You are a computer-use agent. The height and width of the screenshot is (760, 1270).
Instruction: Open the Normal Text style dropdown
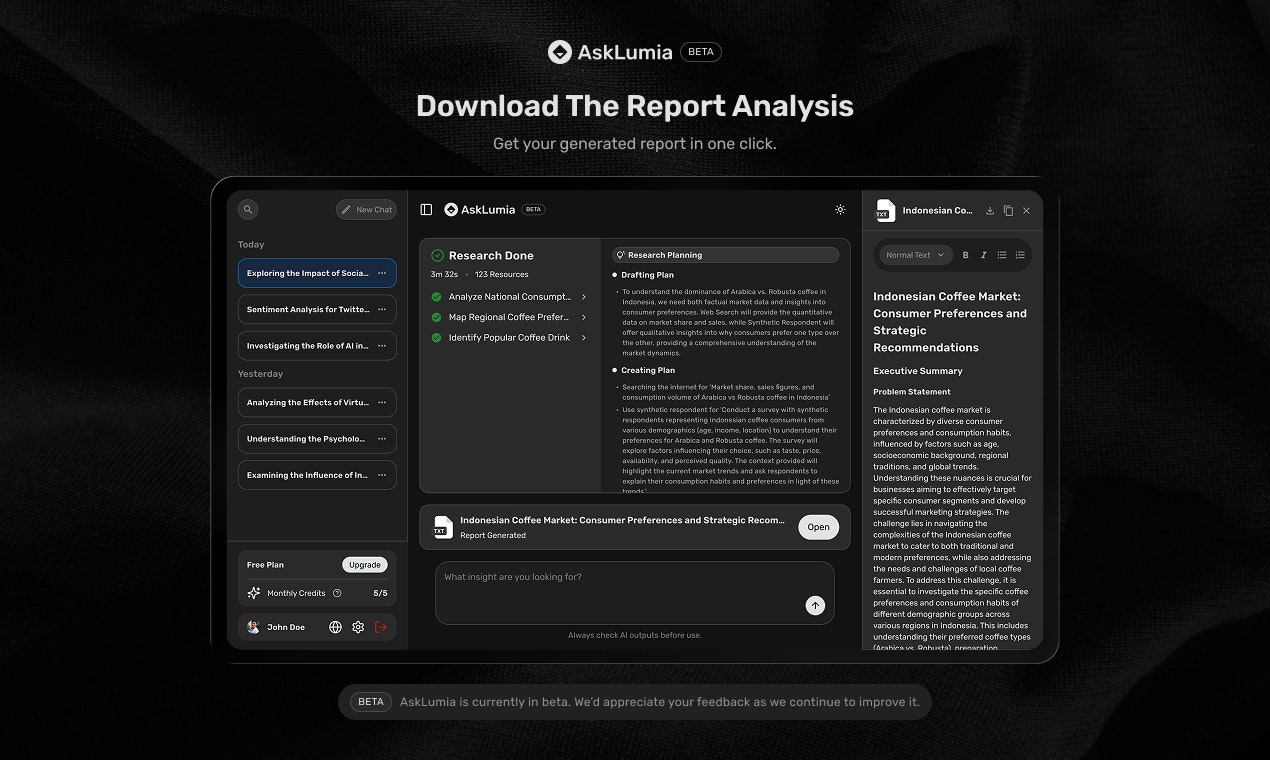[915, 255]
